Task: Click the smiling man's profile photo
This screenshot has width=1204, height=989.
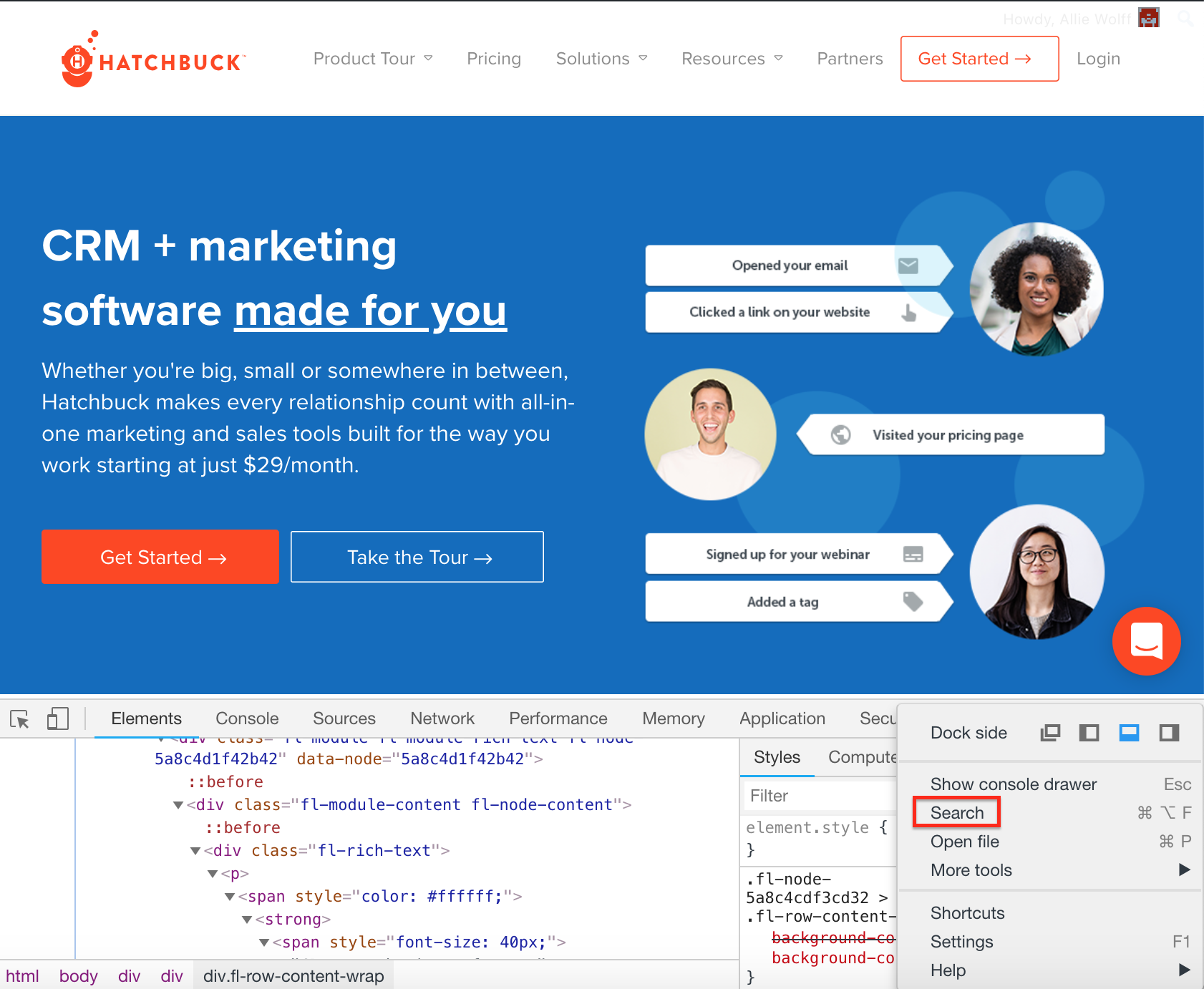Action: (x=710, y=434)
